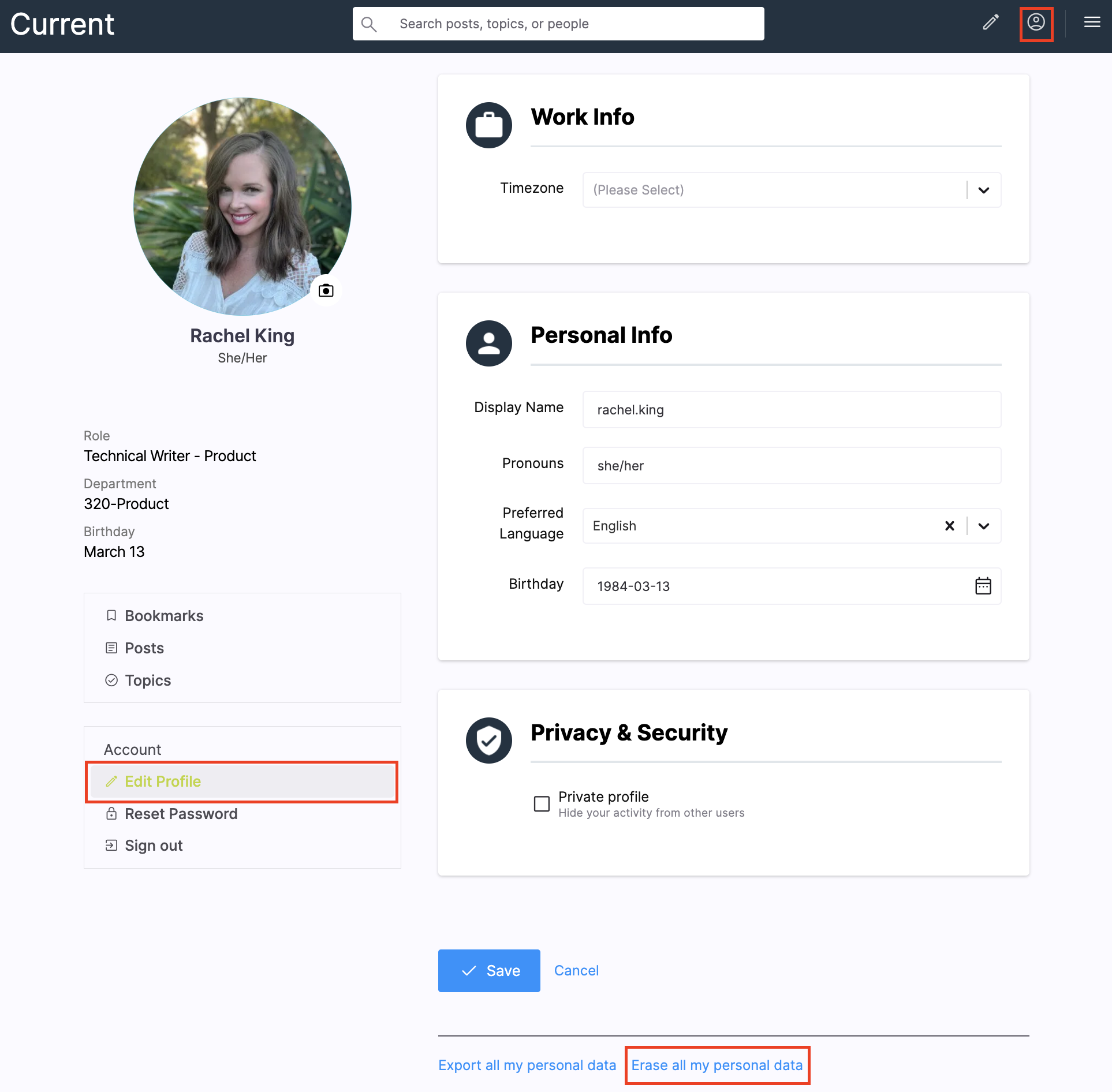Click Export all my personal data
The height and width of the screenshot is (1092, 1112).
coord(527,1065)
